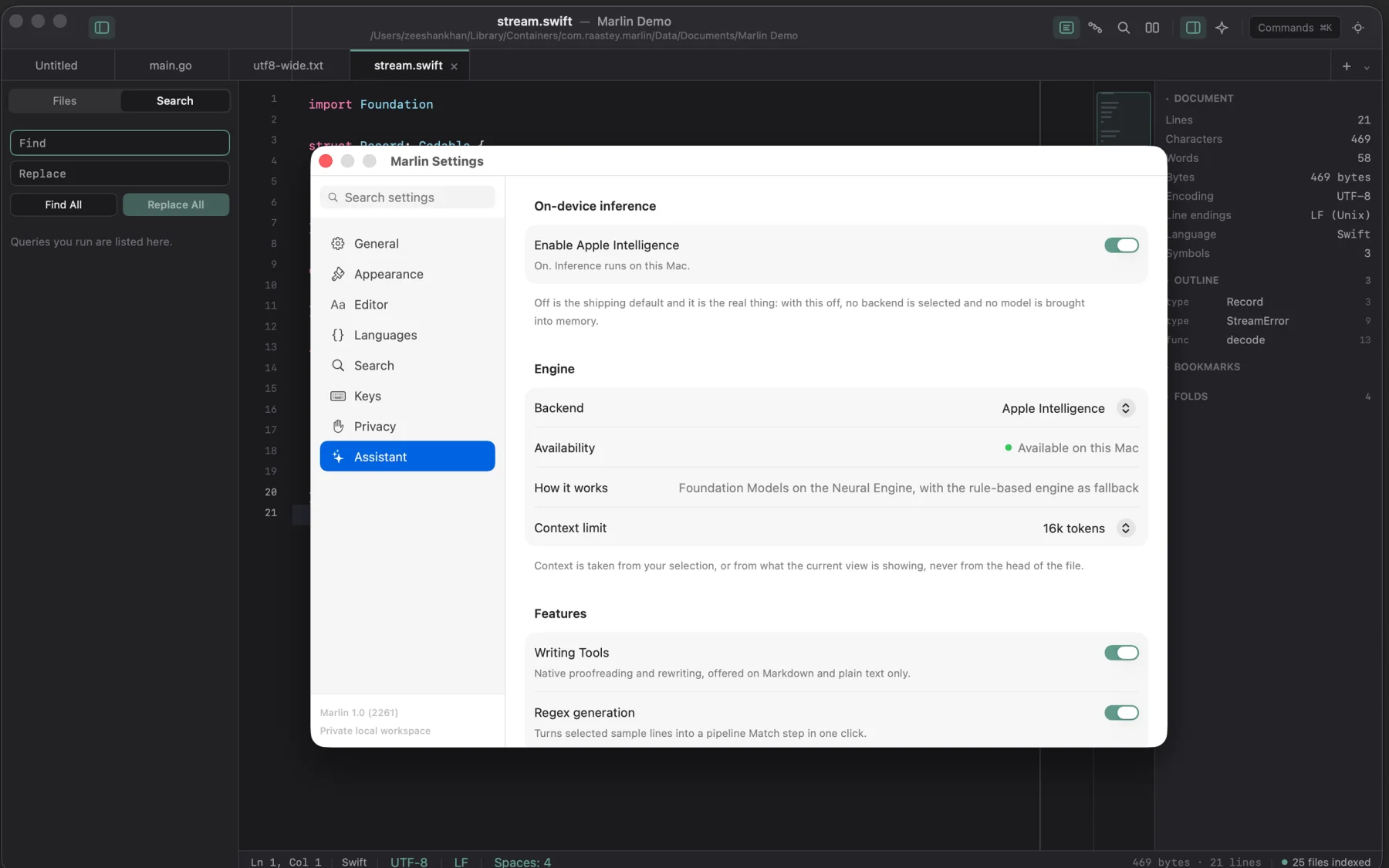The image size is (1389, 868).
Task: Expand the FOLDS section header
Action: (x=1191, y=397)
